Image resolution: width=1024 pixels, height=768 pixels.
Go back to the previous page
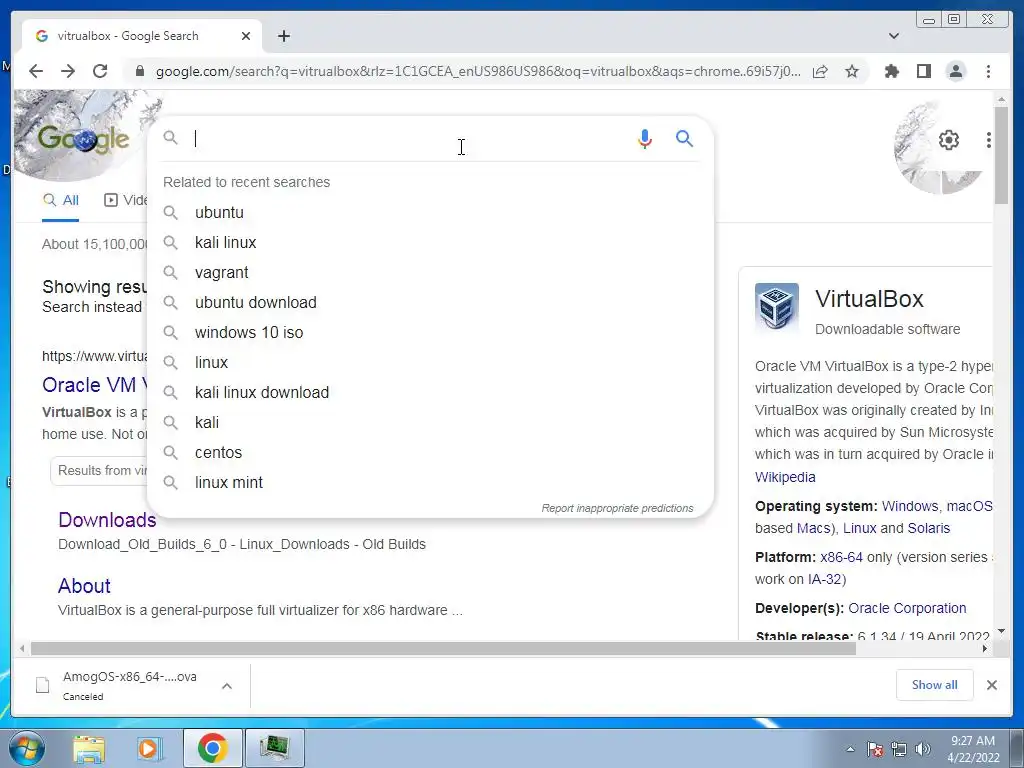pyautogui.click(x=36, y=71)
